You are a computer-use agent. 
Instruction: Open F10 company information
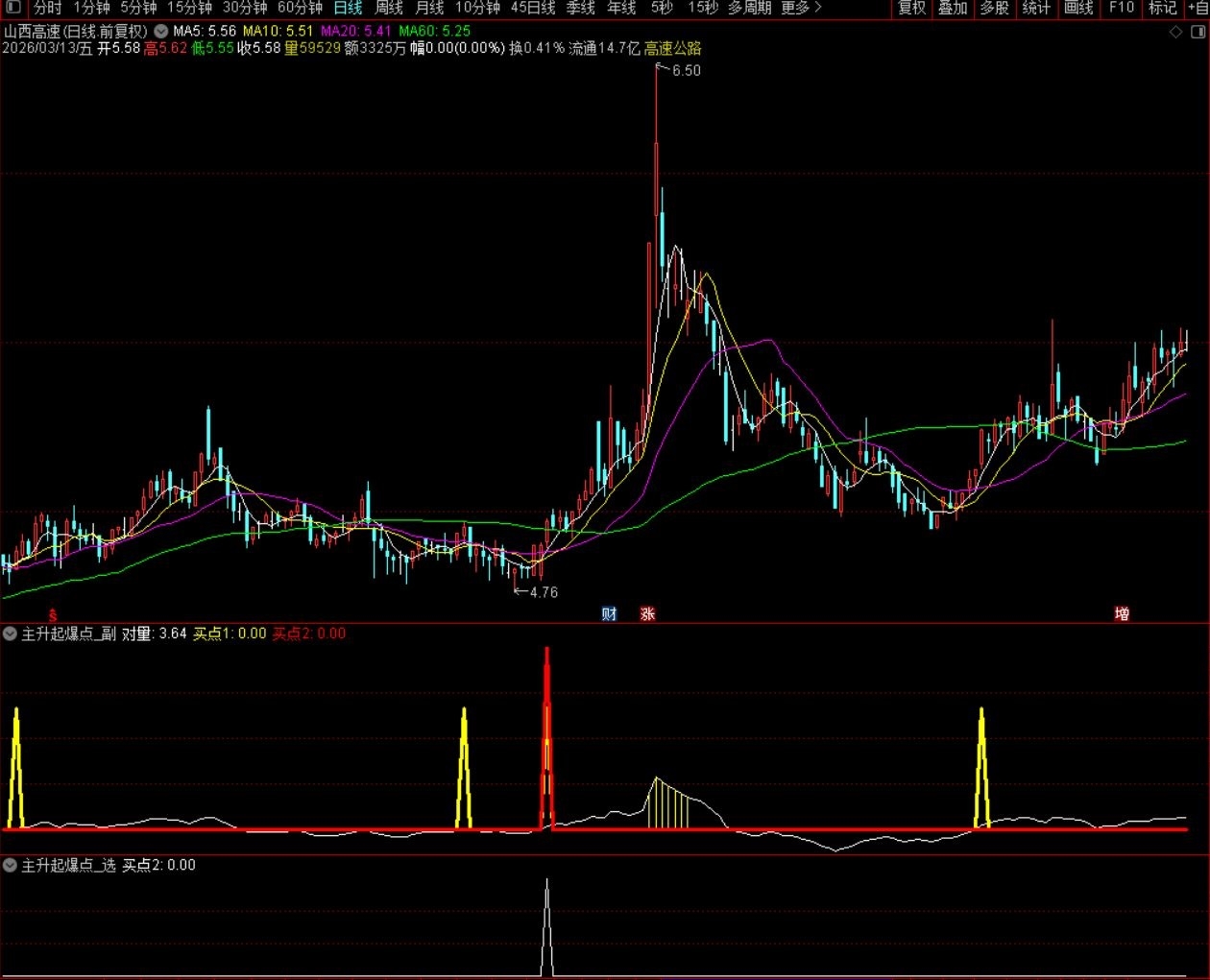point(1121,8)
